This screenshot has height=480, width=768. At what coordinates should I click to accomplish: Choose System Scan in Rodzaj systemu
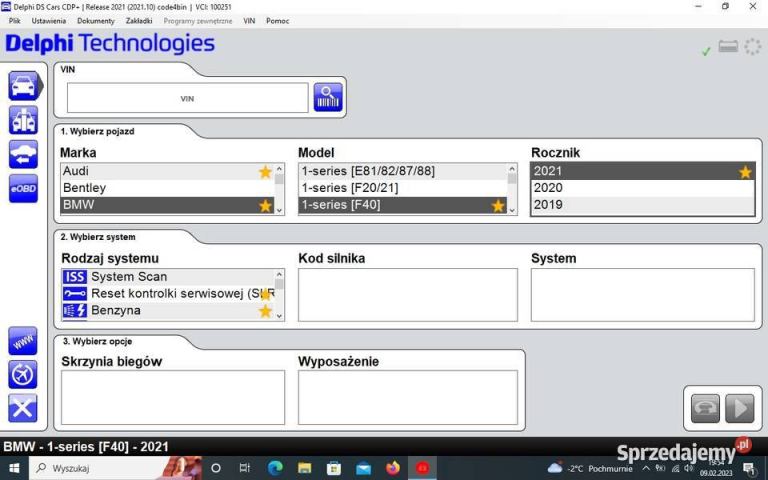(x=129, y=277)
